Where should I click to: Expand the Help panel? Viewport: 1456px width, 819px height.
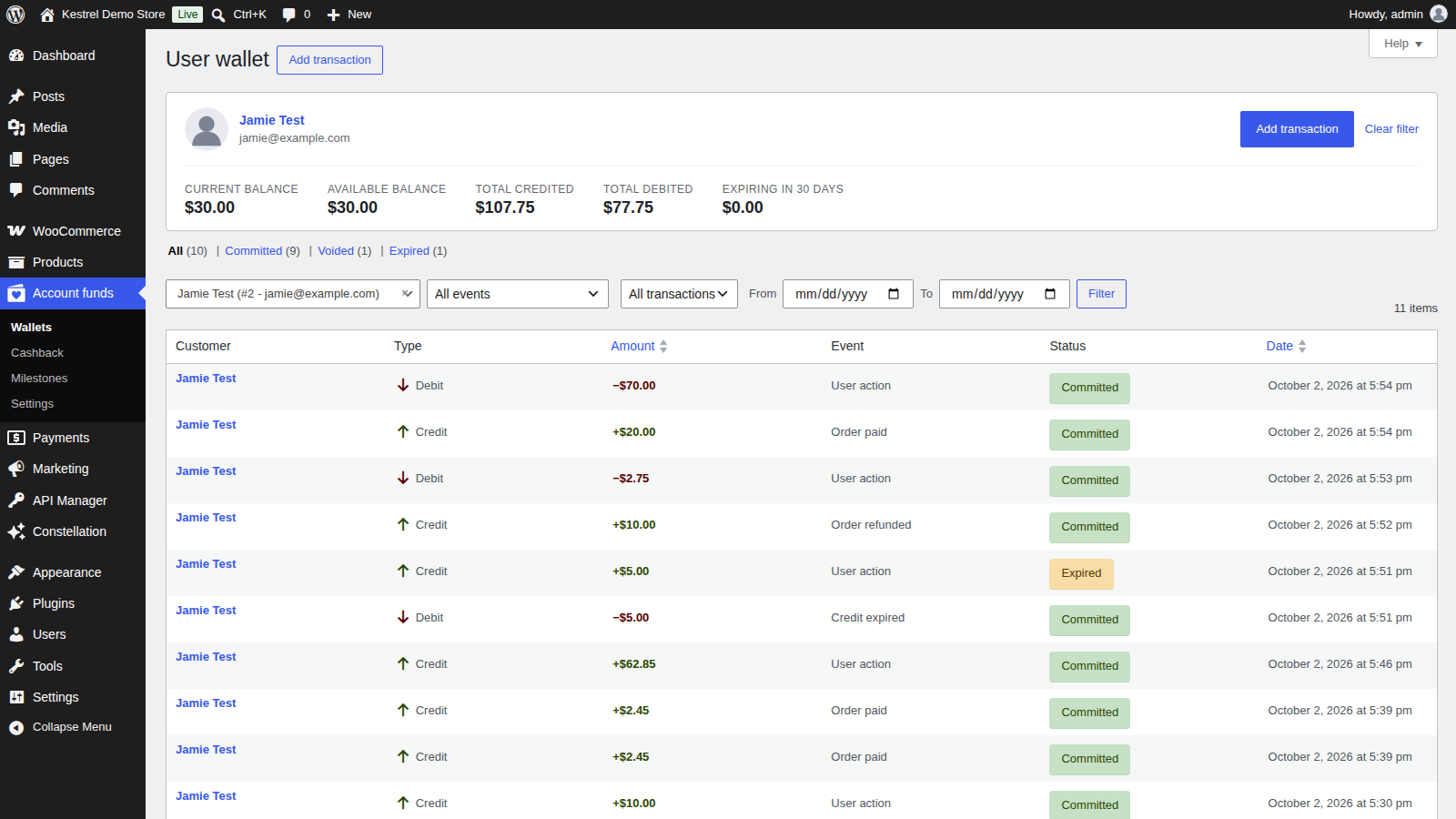point(1402,44)
